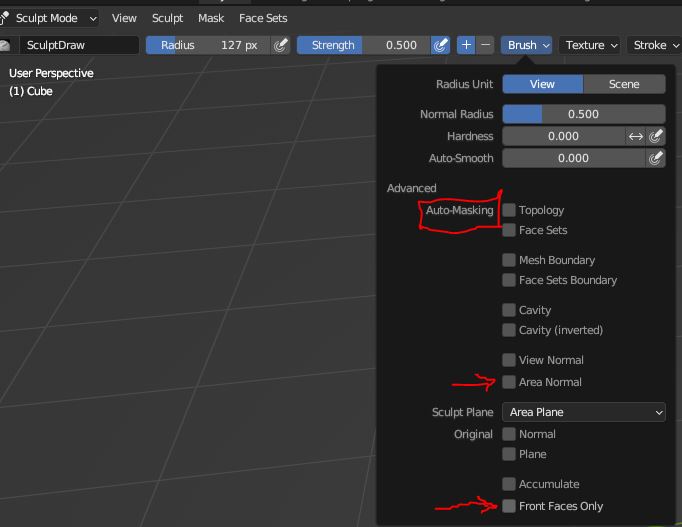Click the Add (+) brush direction icon
Viewport: 682px width, 527px height.
coord(466,45)
